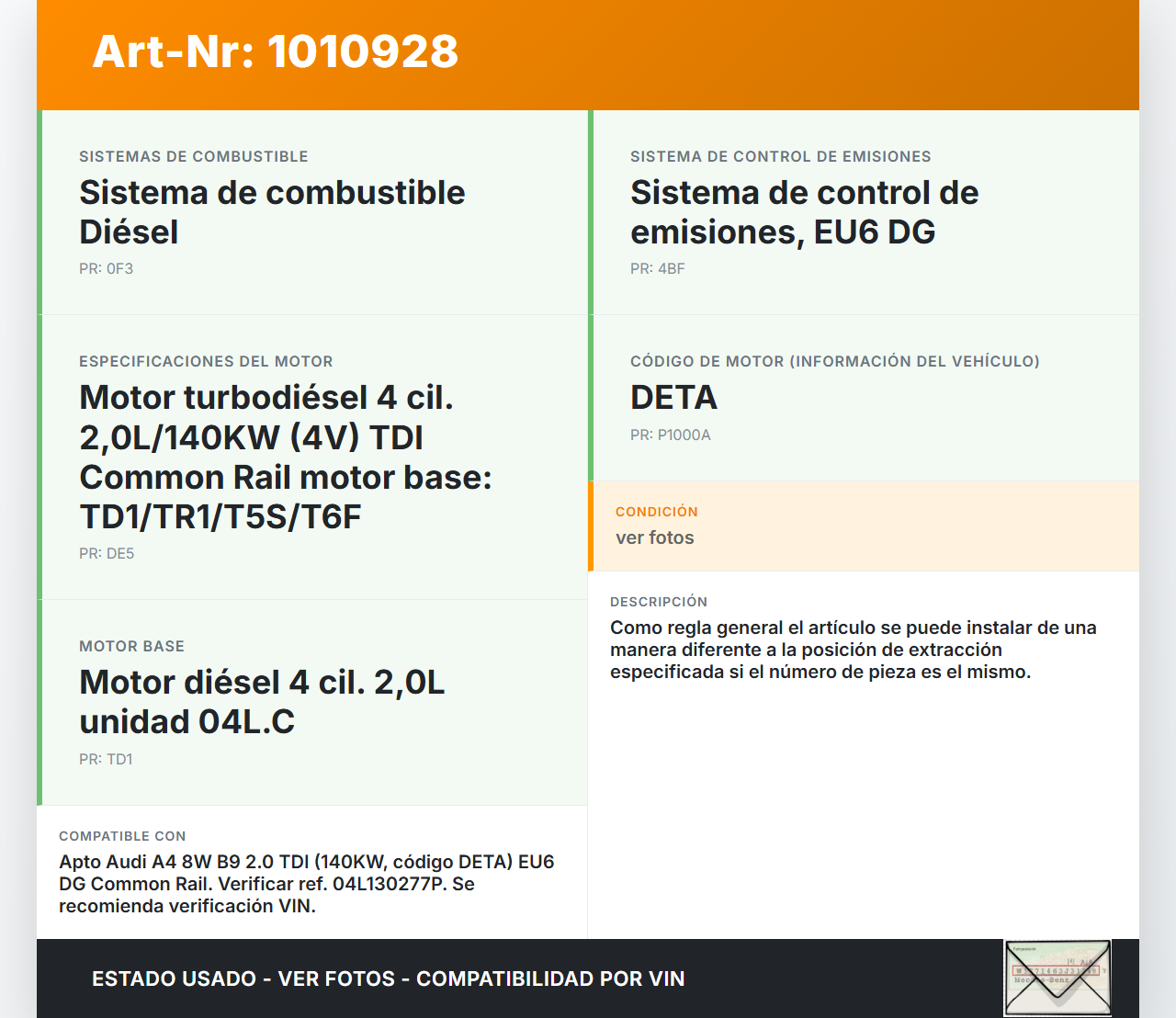Screen dimensions: 1176x1018
Task: Select the 'DESCRIPCIÓN' label
Action: [x=659, y=602]
